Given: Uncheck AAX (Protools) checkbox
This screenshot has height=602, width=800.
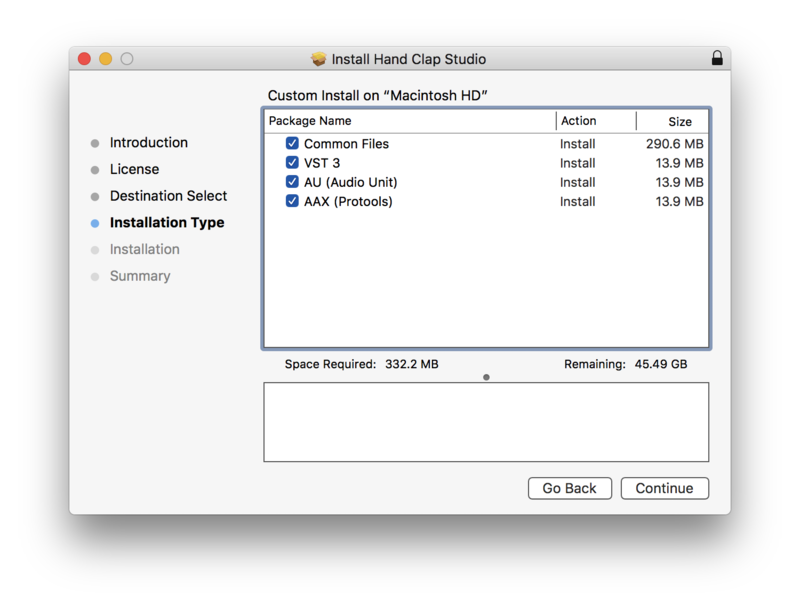Looking at the screenshot, I should (292, 201).
